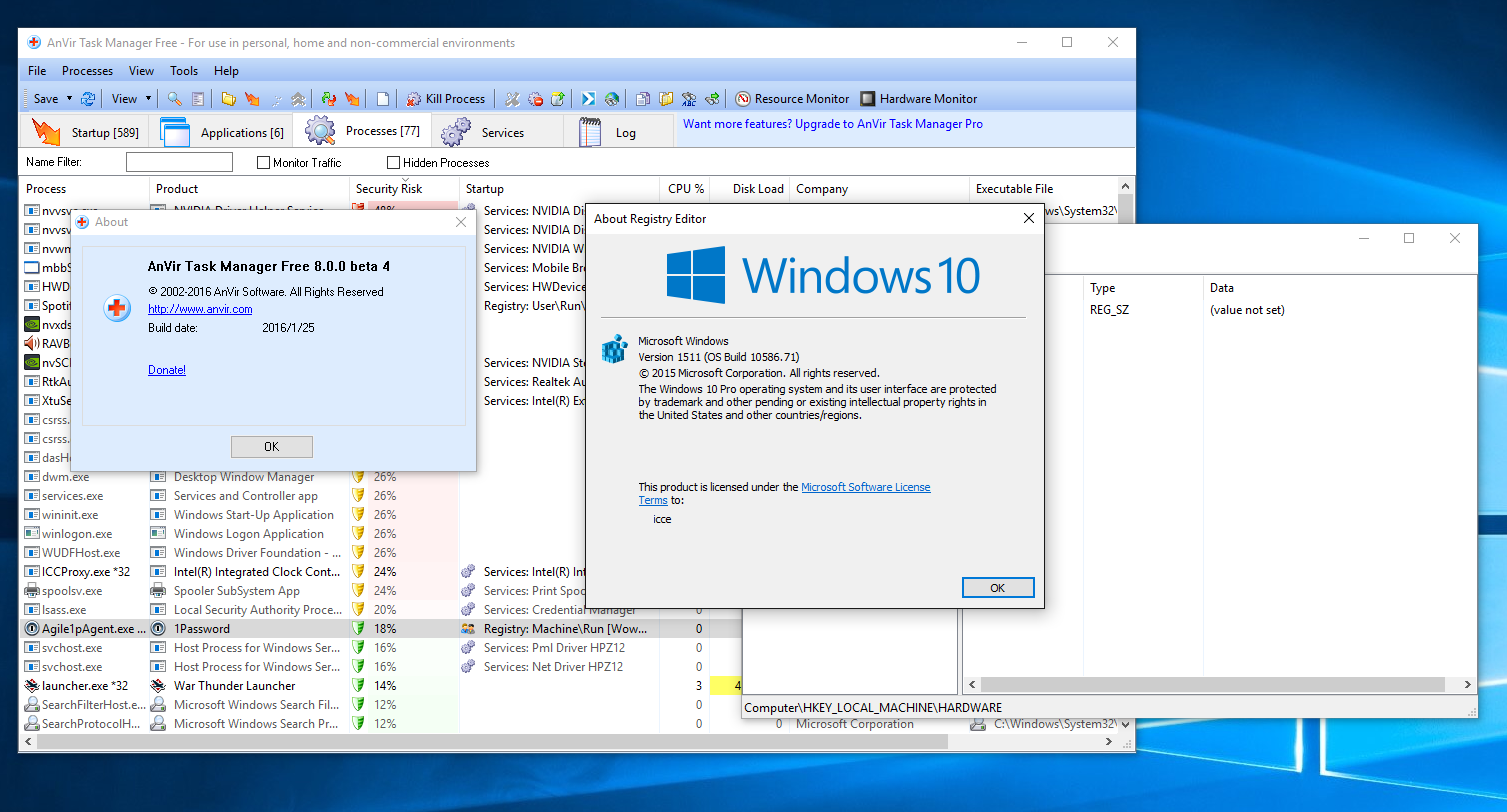Click the yellow folder icon in toolbar
Viewport: 1507px width, 812px height.
(x=228, y=99)
